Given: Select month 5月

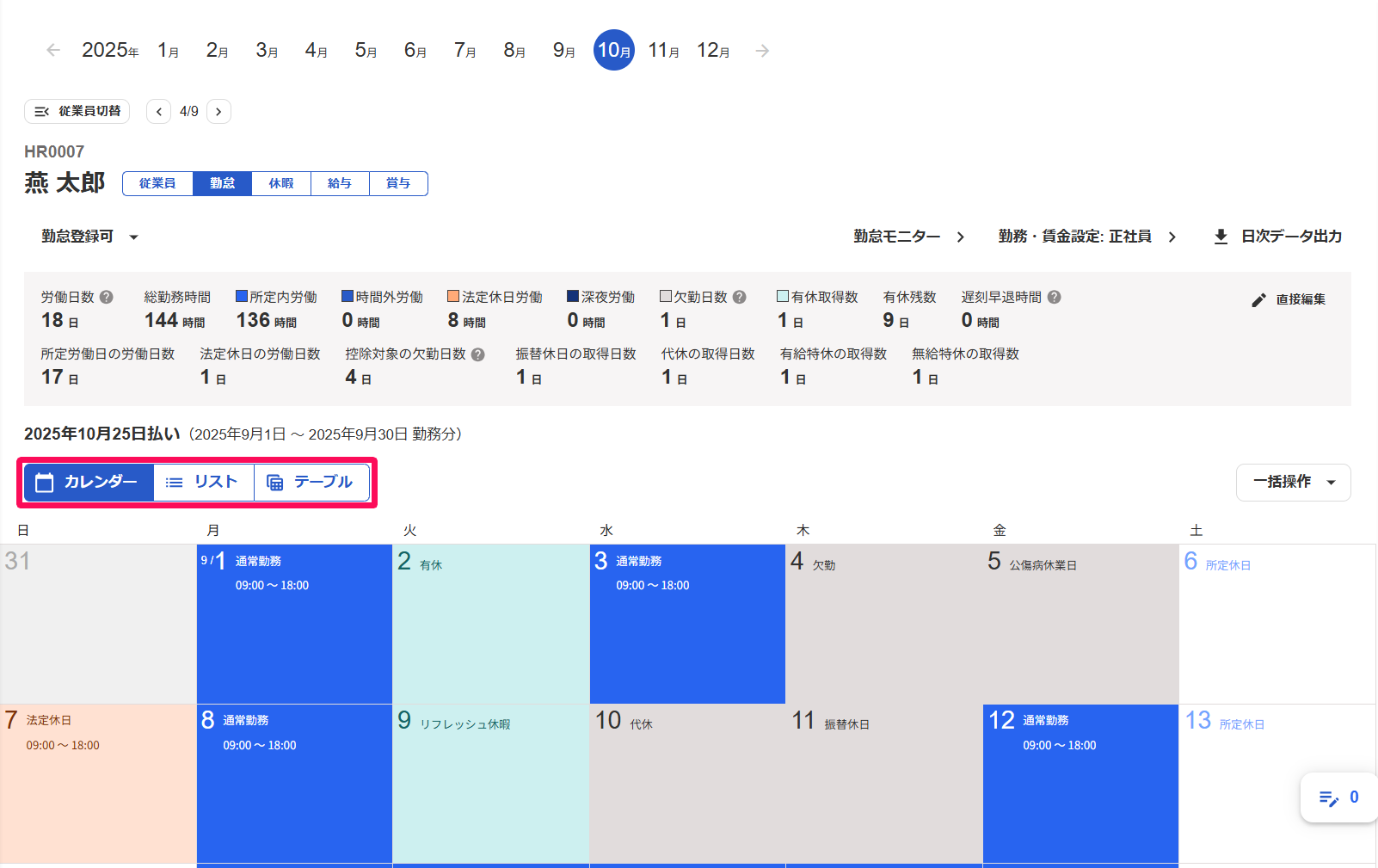Looking at the screenshot, I should click(x=366, y=51).
